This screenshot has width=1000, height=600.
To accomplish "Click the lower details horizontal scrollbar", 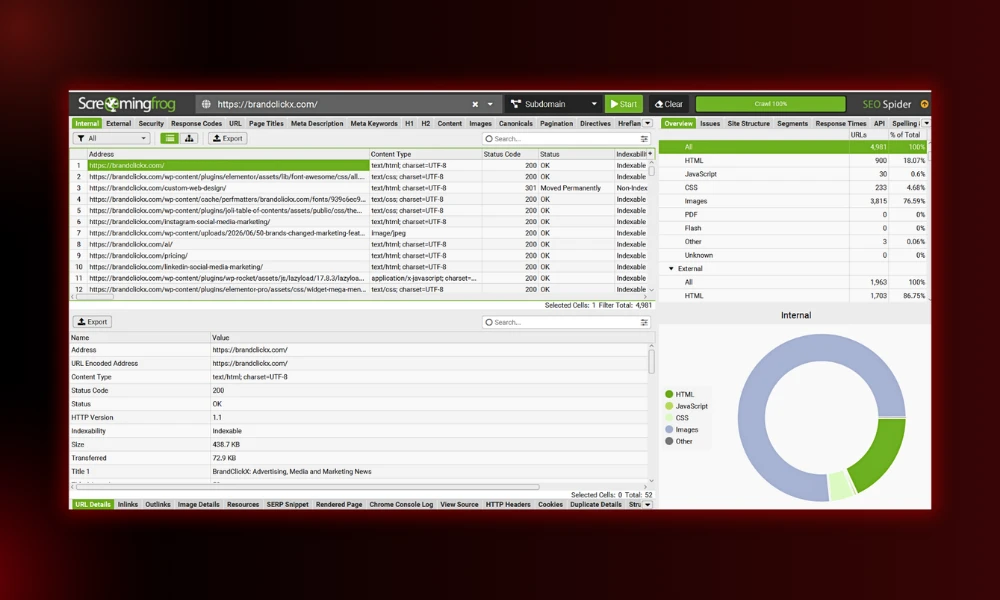I will click(307, 487).
